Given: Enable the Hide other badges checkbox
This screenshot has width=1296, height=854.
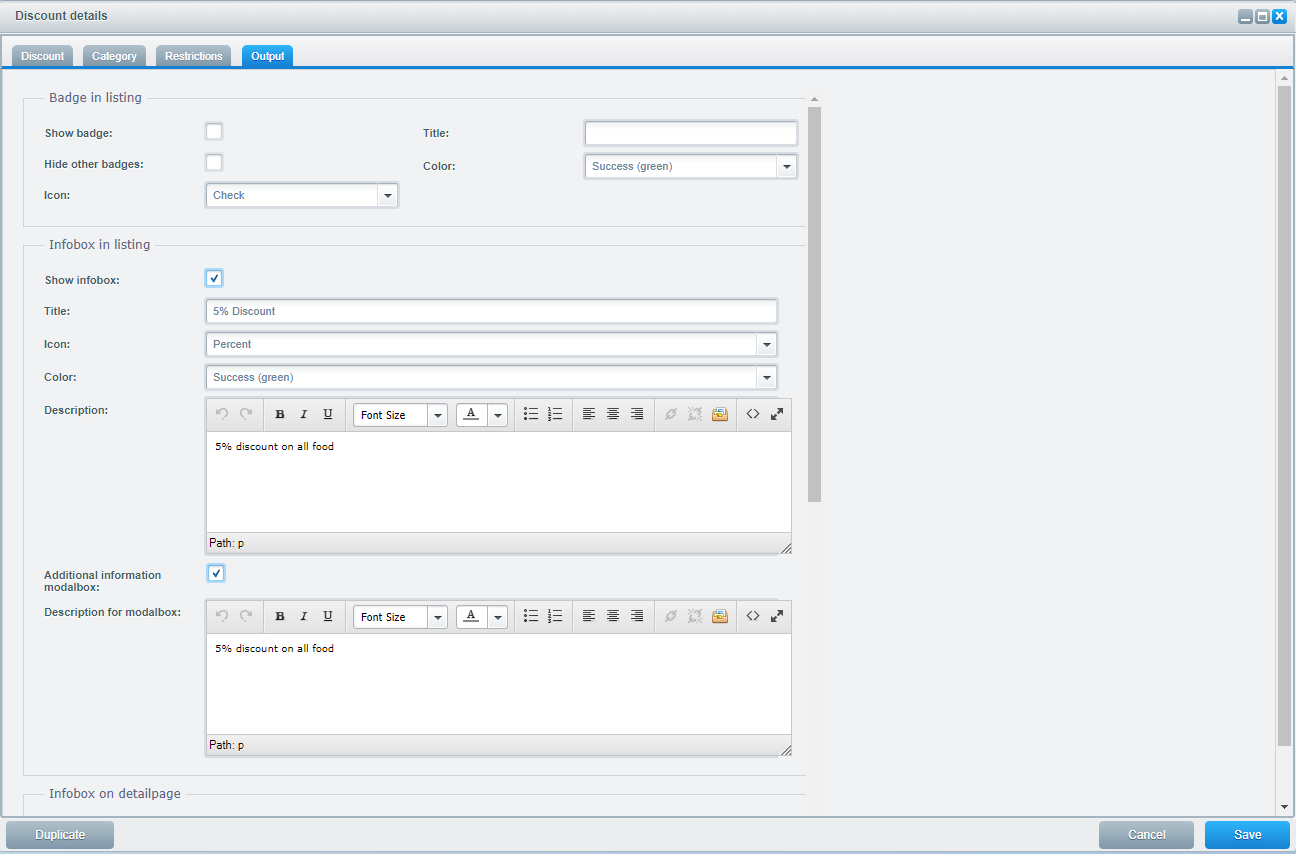Looking at the screenshot, I should 214,162.
